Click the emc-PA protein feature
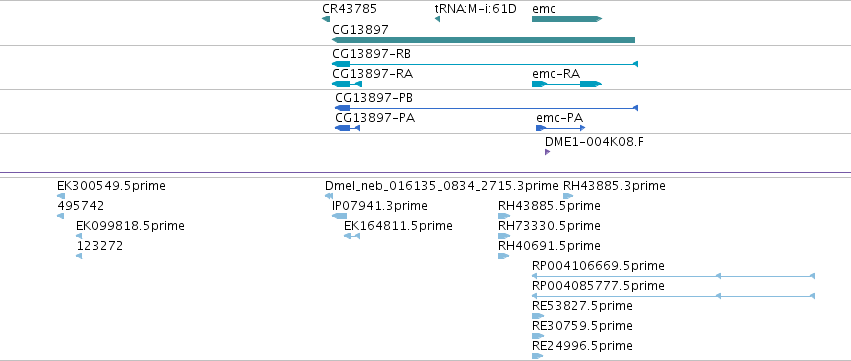The width and height of the screenshot is (851, 361). pos(561,128)
